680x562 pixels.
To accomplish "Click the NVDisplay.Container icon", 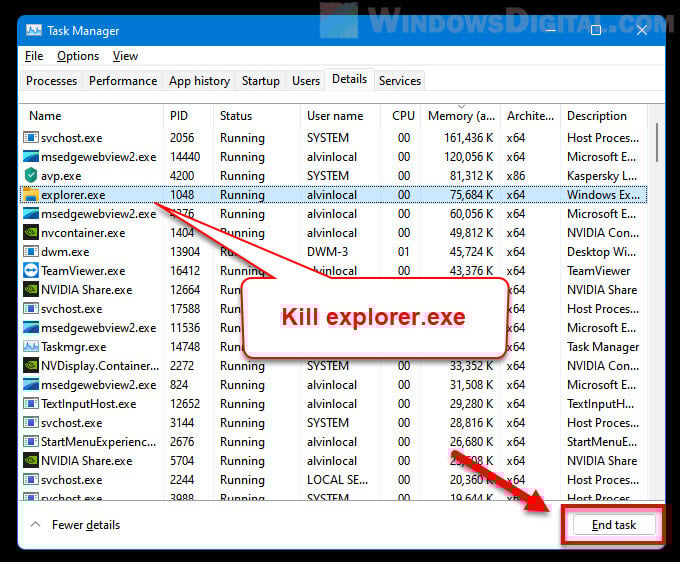I will click(x=30, y=366).
